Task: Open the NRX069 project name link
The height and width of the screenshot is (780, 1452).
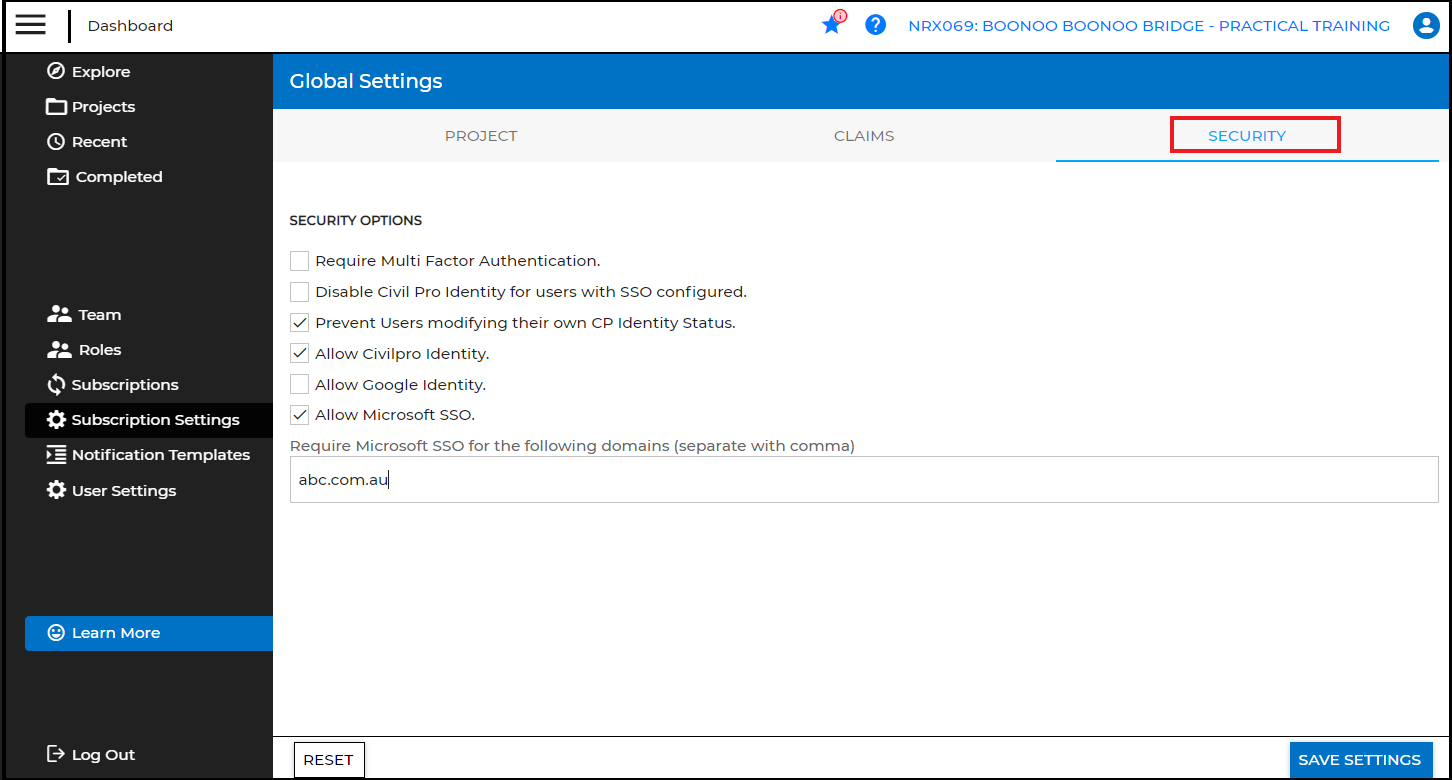Action: pos(1148,26)
